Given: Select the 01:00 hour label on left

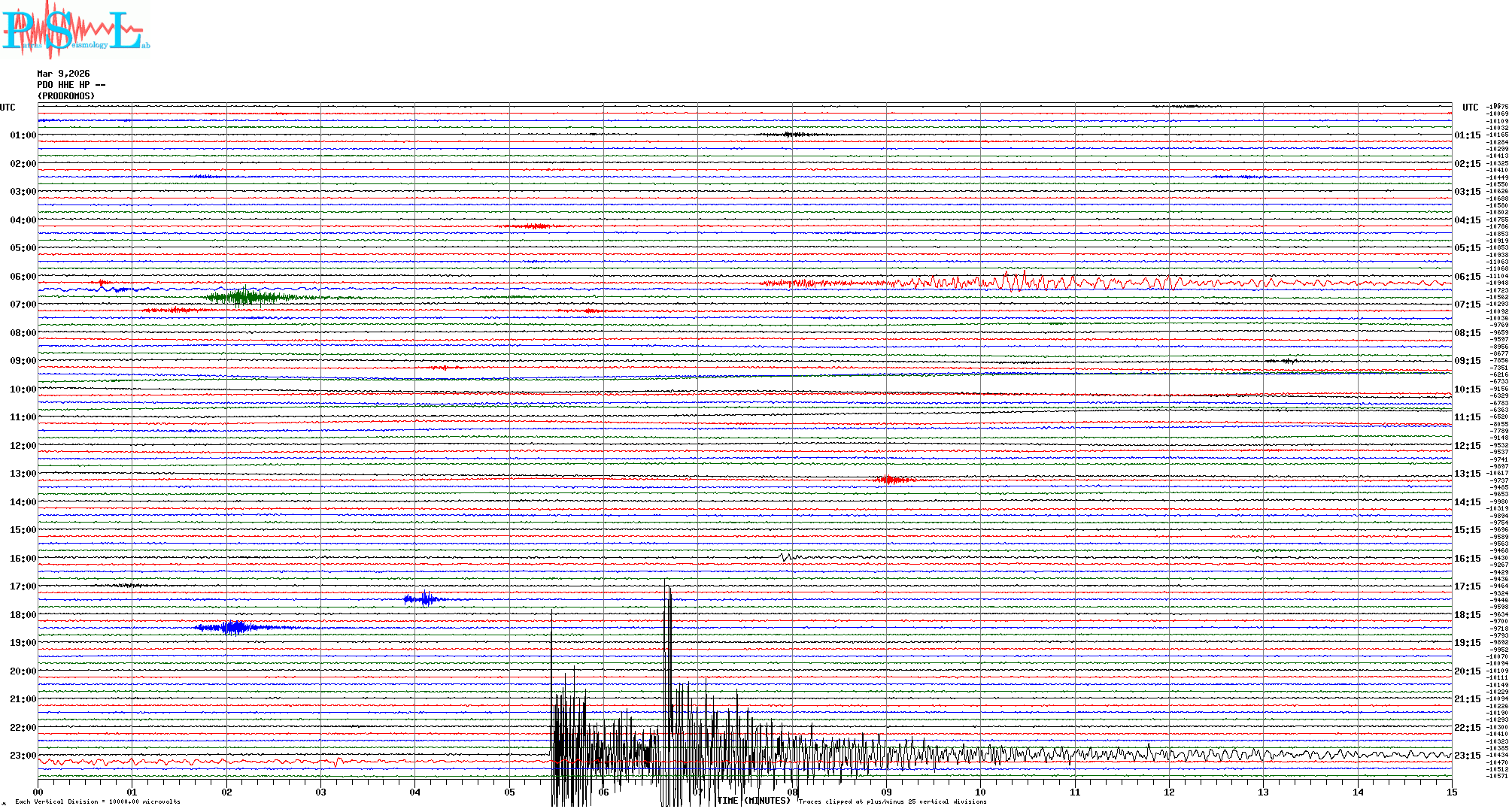Looking at the screenshot, I should [23, 135].
